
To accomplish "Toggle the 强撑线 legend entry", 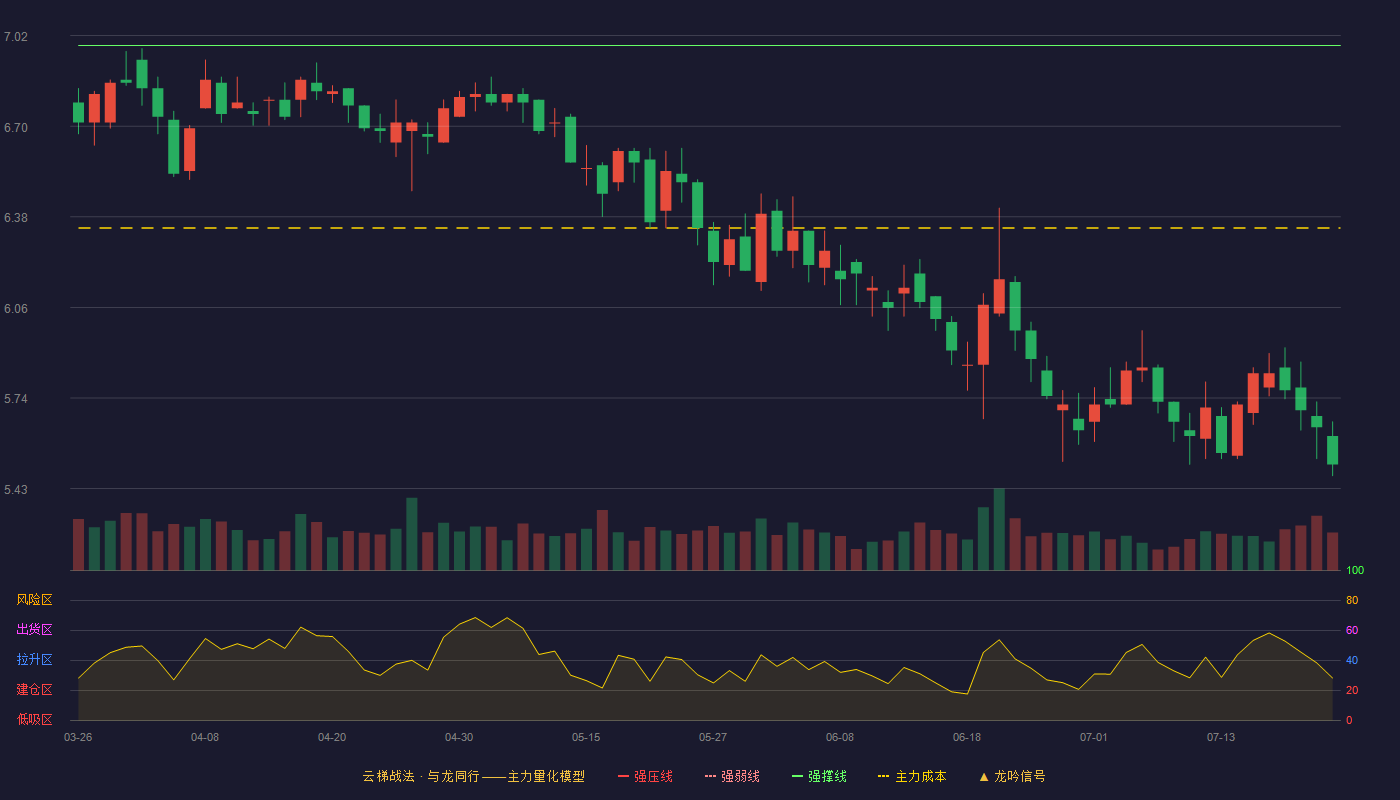I will tap(819, 776).
